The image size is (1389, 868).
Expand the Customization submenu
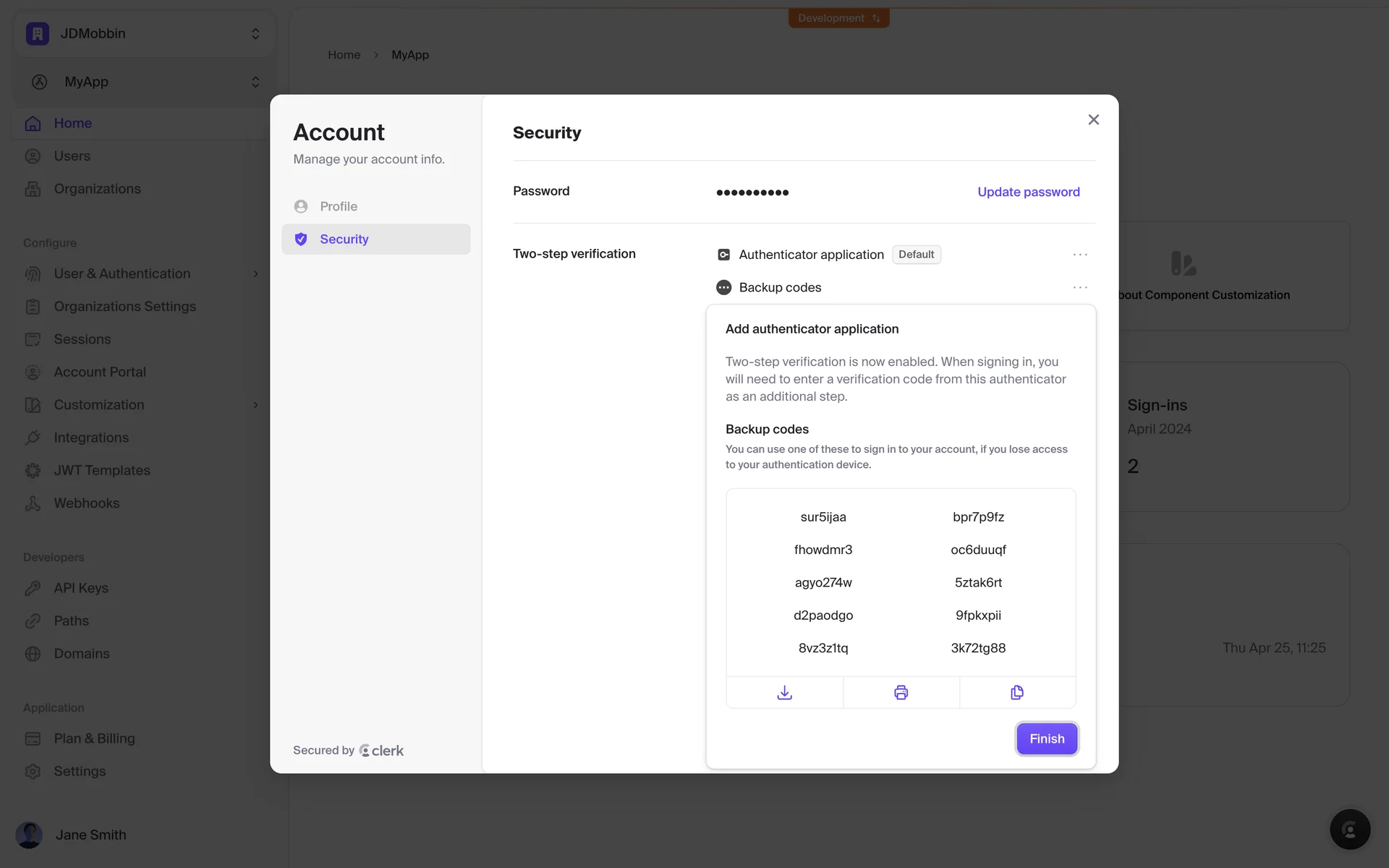[255, 405]
